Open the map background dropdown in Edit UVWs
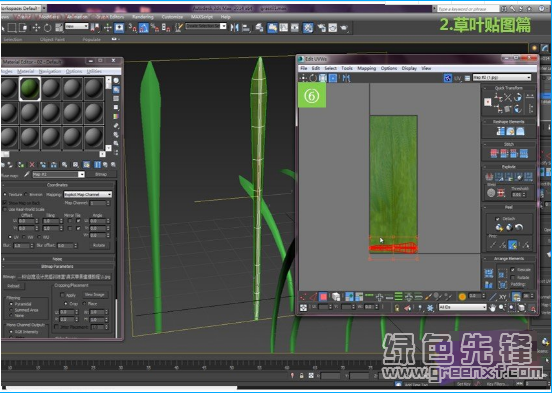 (x=502, y=78)
